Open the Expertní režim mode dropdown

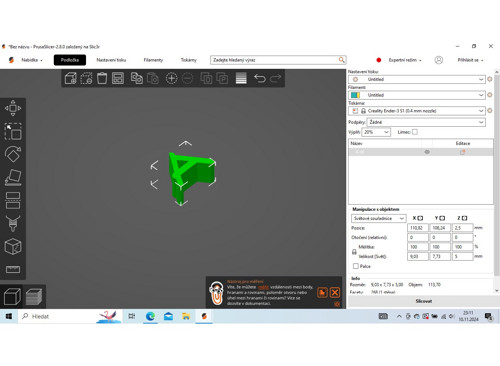pos(405,60)
